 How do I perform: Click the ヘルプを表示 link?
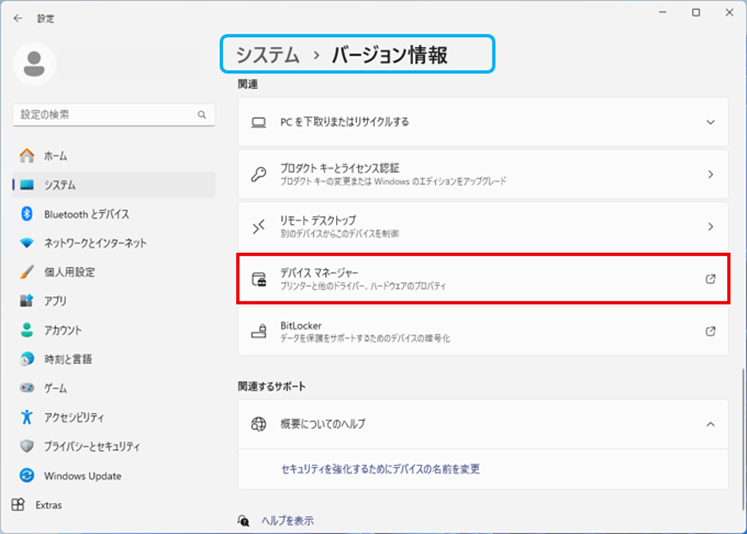(x=287, y=521)
